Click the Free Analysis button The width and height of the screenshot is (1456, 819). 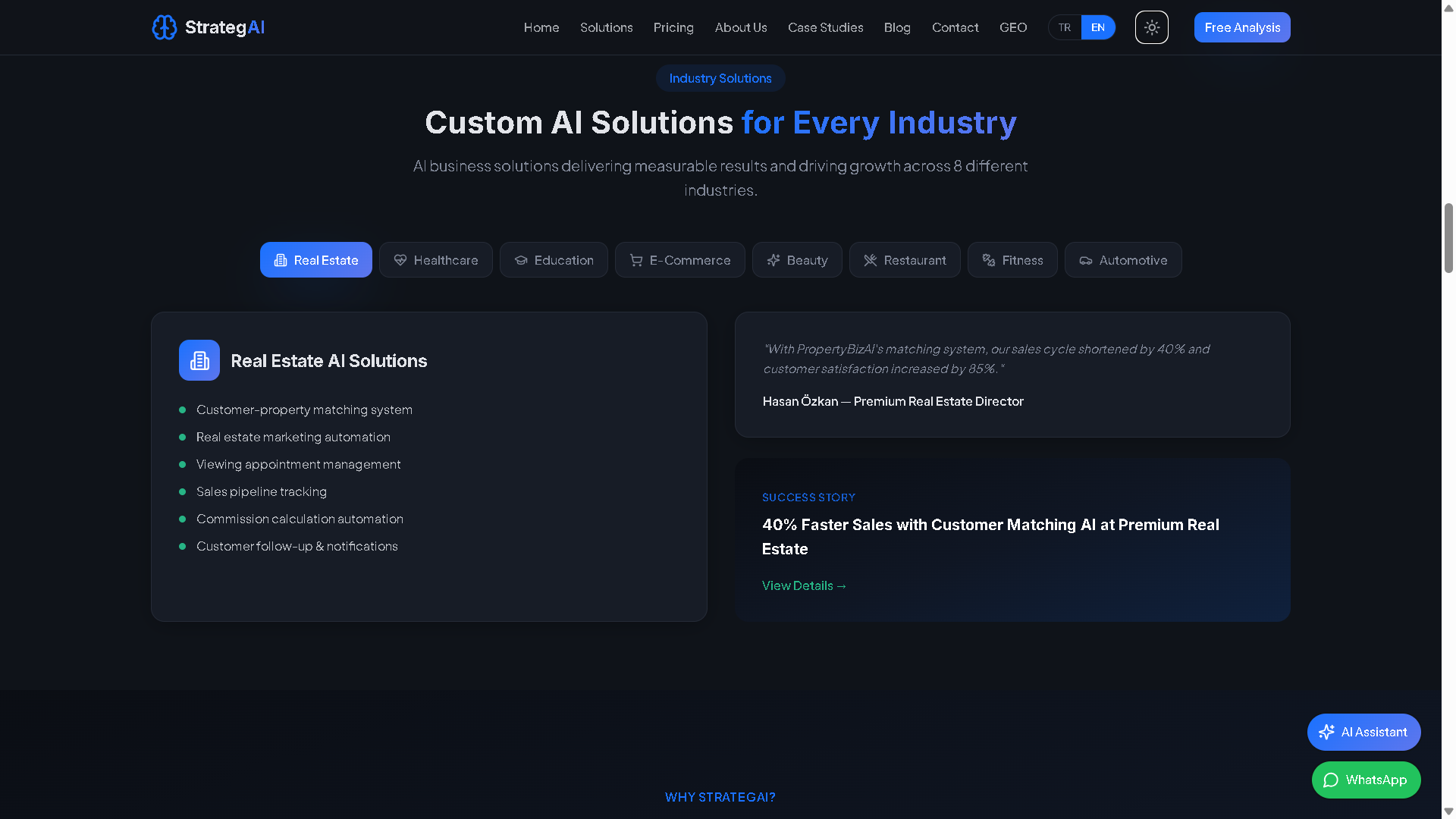tap(1241, 27)
